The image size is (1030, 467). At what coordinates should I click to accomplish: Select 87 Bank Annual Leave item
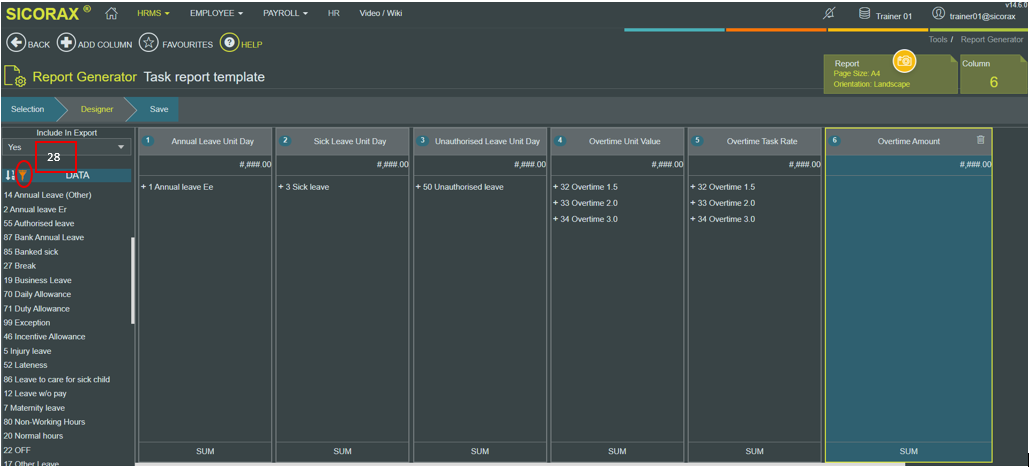(x=43, y=237)
